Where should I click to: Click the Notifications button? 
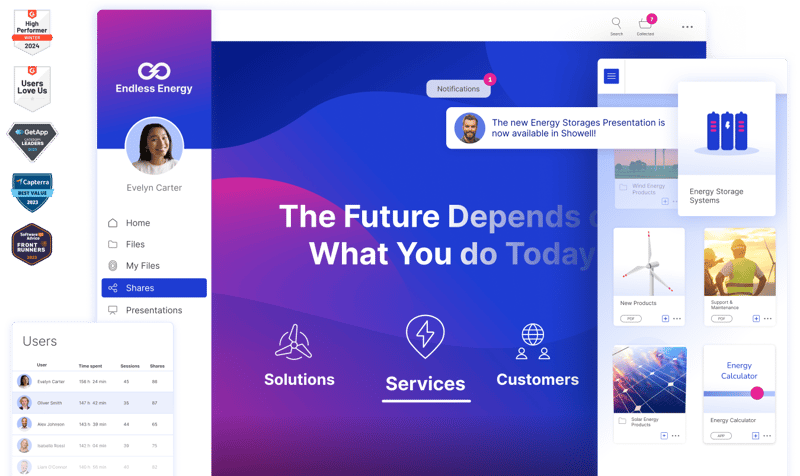(458, 89)
